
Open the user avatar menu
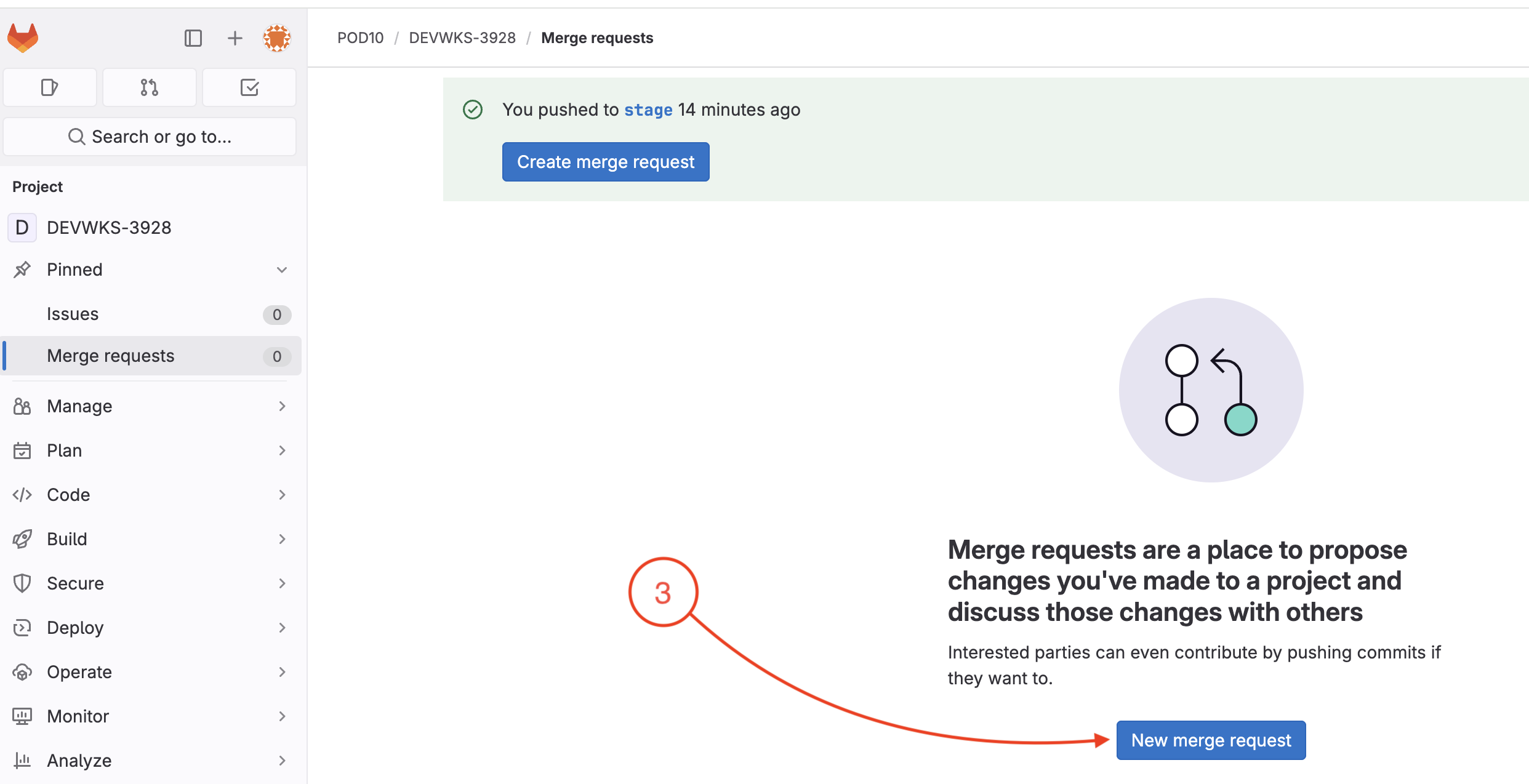tap(276, 38)
